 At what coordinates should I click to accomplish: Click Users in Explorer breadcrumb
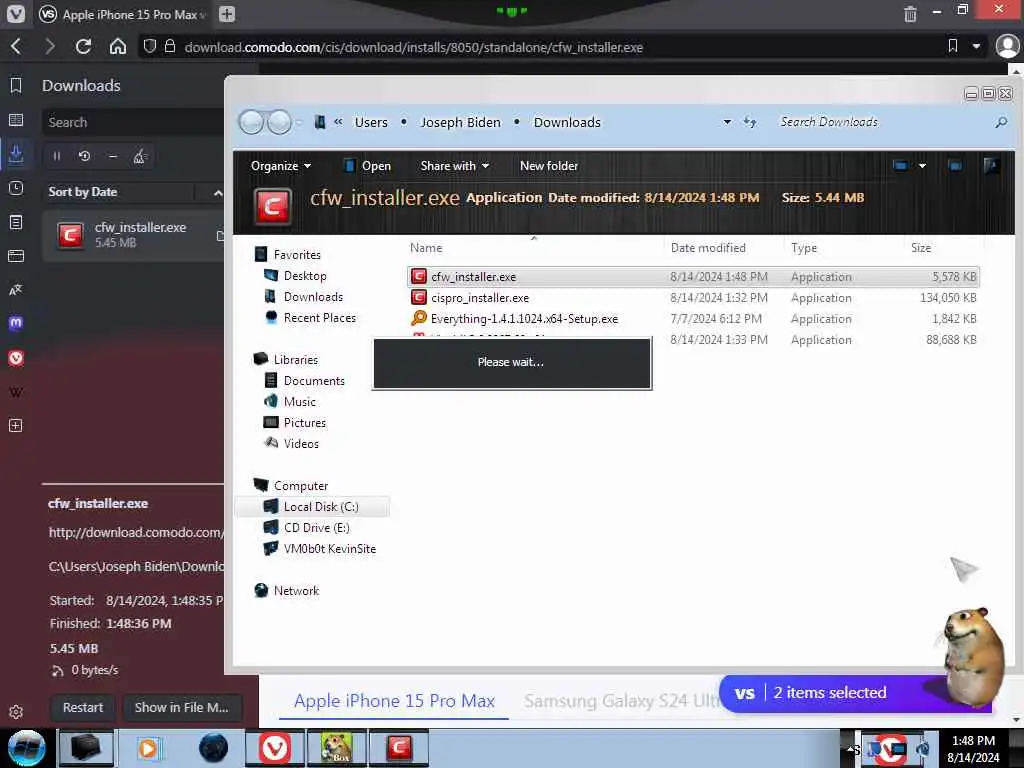[371, 122]
